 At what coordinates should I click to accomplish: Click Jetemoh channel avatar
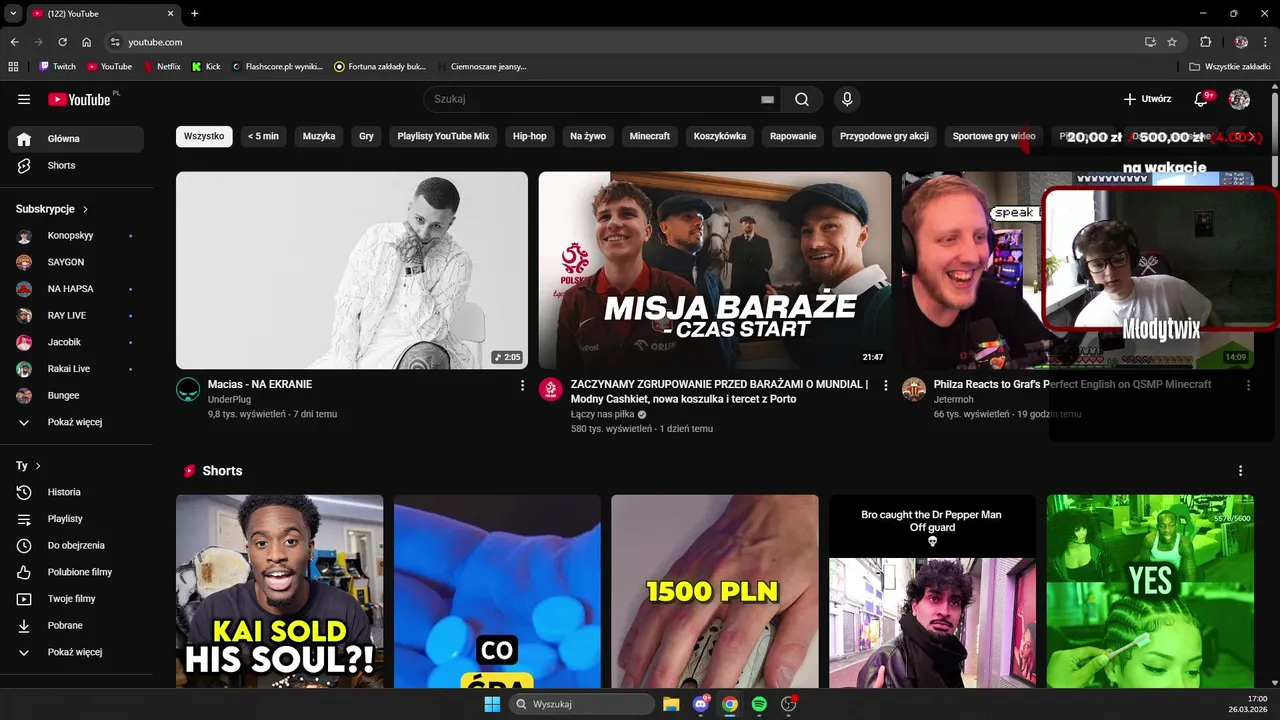914,390
